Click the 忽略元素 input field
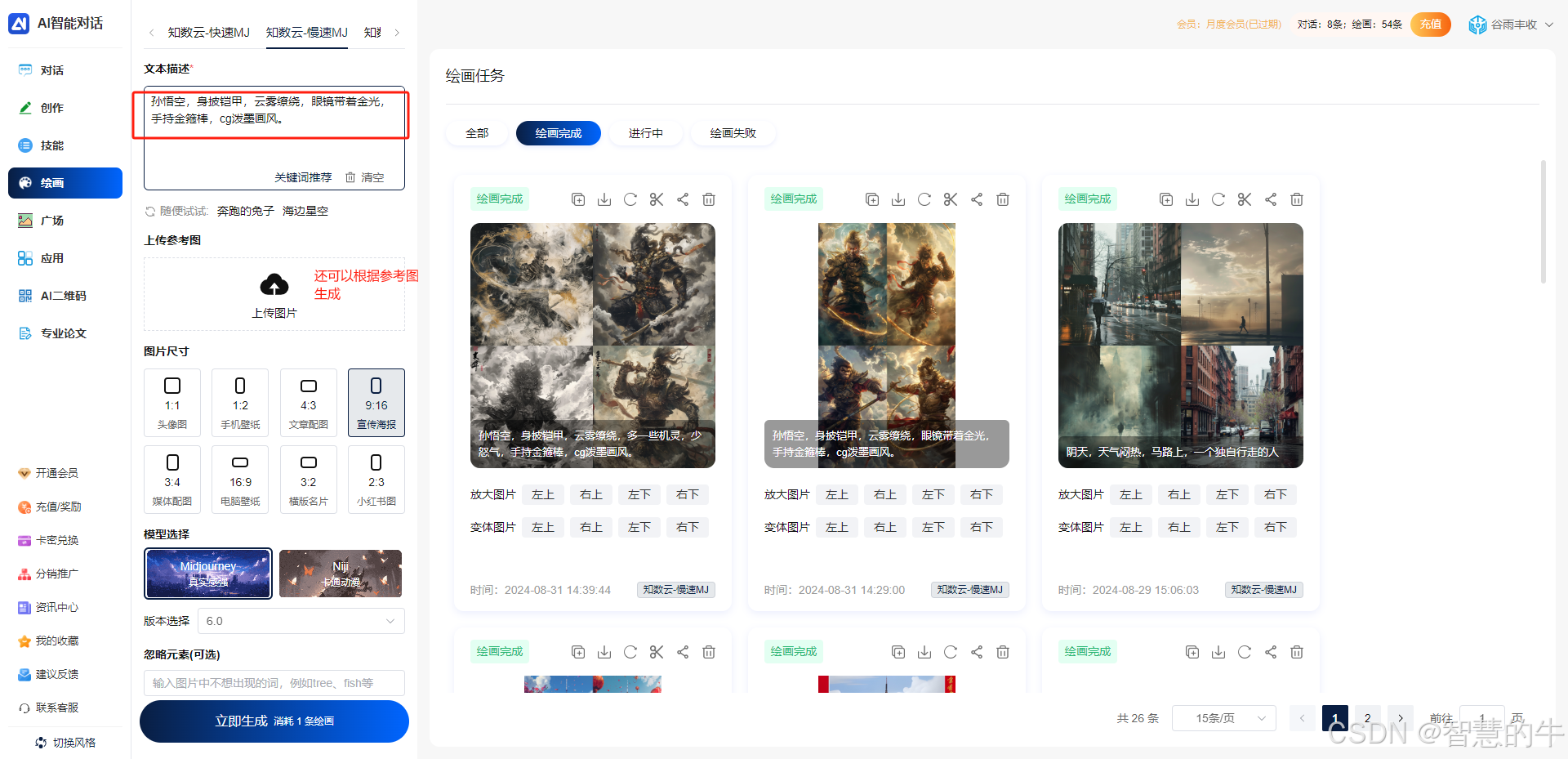This screenshot has width=1568, height=759. (x=274, y=683)
